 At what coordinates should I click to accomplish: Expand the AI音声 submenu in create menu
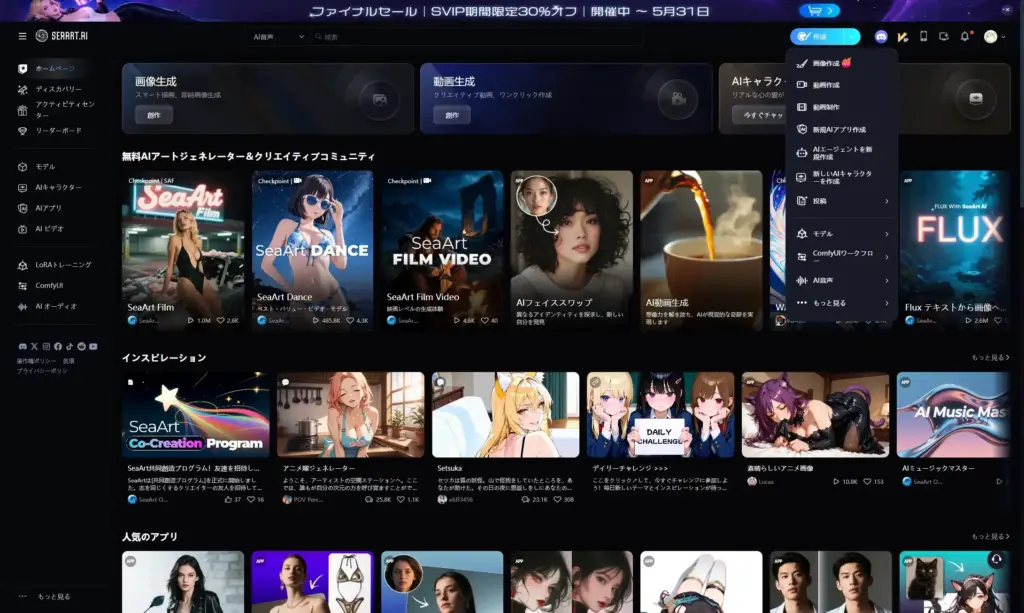pyautogui.click(x=887, y=281)
